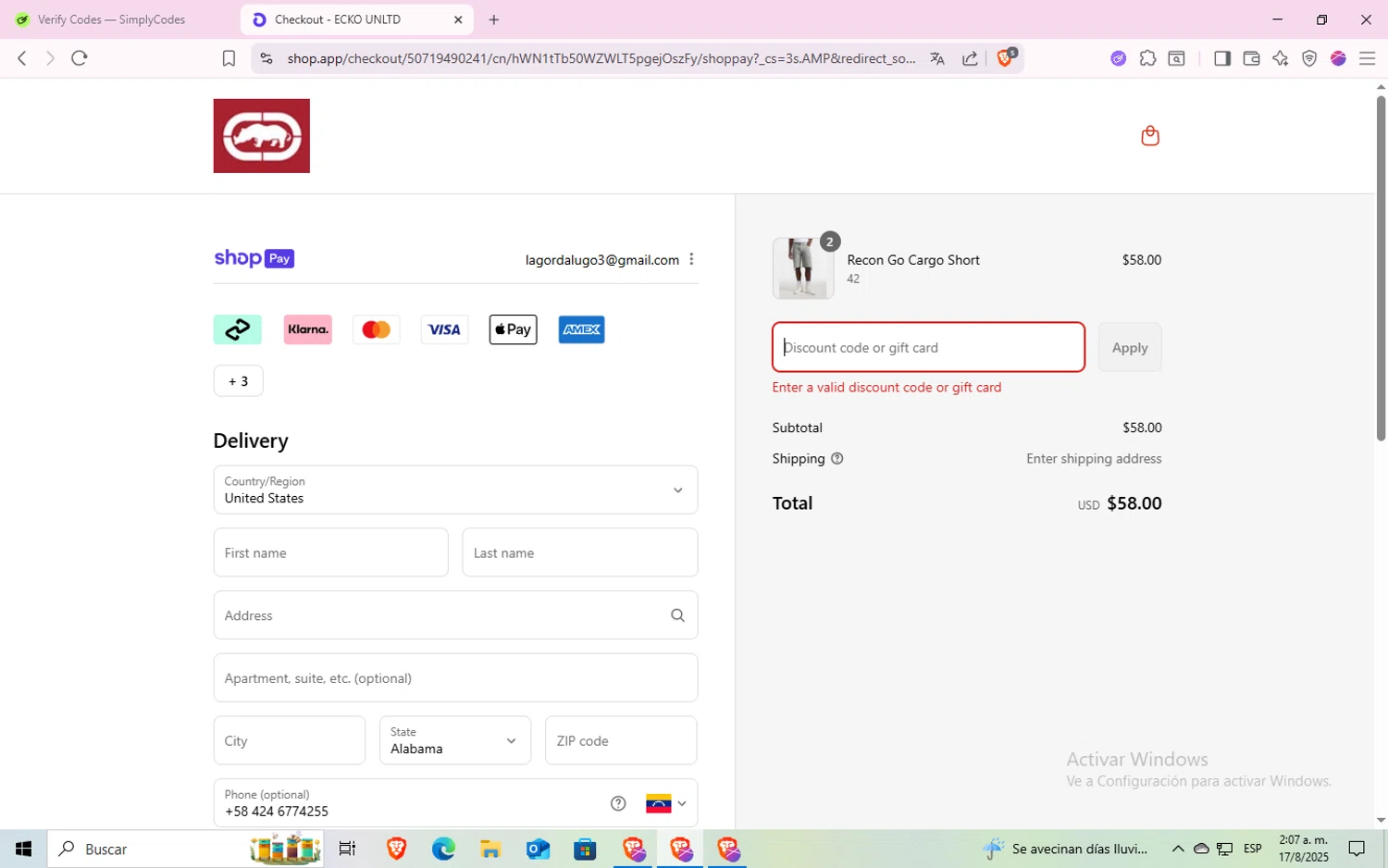Image resolution: width=1388 pixels, height=868 pixels.
Task: Show 3 more payment methods
Action: pos(238,381)
